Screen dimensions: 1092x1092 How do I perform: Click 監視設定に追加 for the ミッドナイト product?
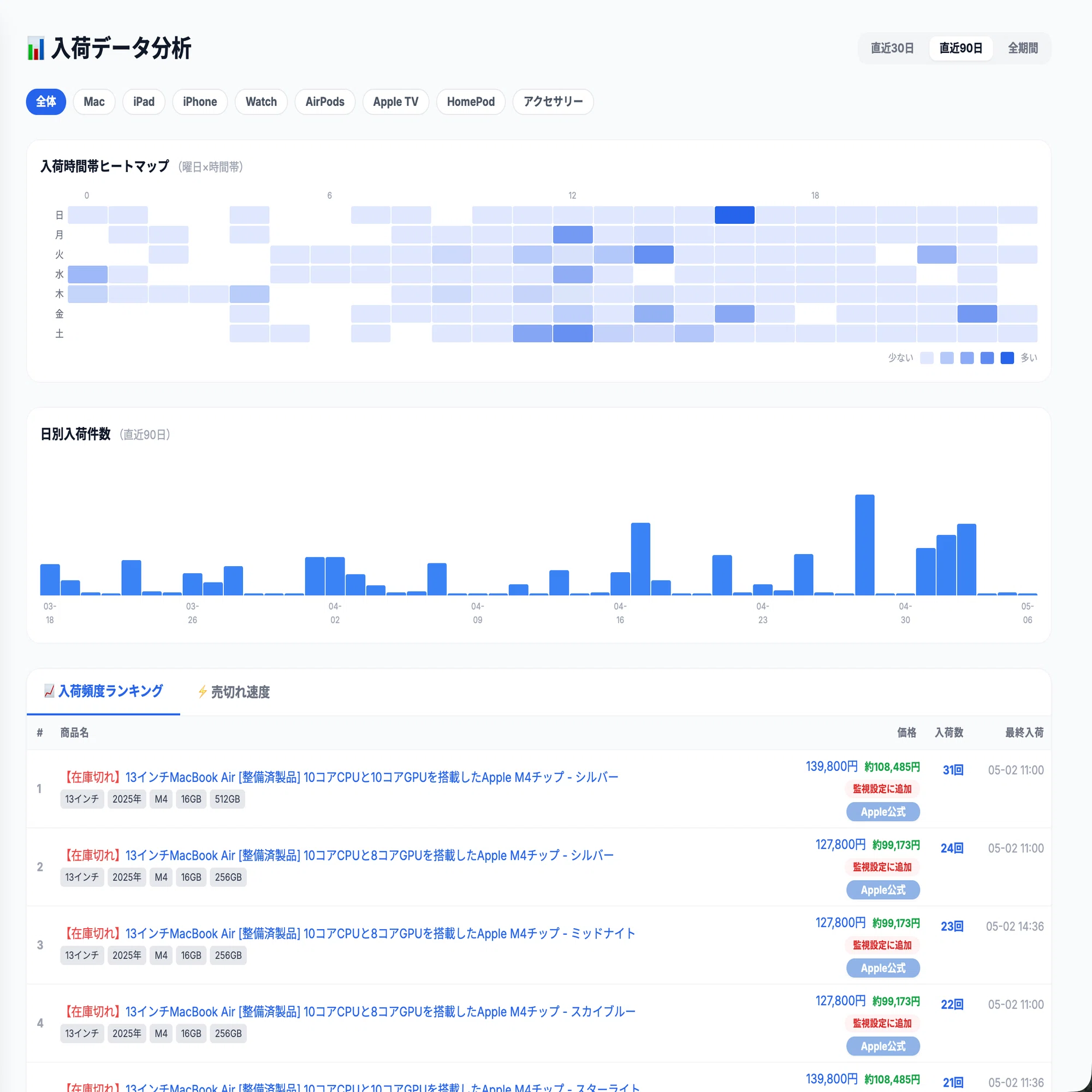[x=882, y=945]
